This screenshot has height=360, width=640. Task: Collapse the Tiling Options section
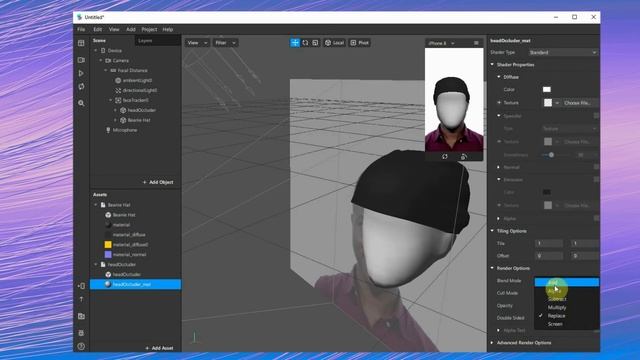pos(492,231)
